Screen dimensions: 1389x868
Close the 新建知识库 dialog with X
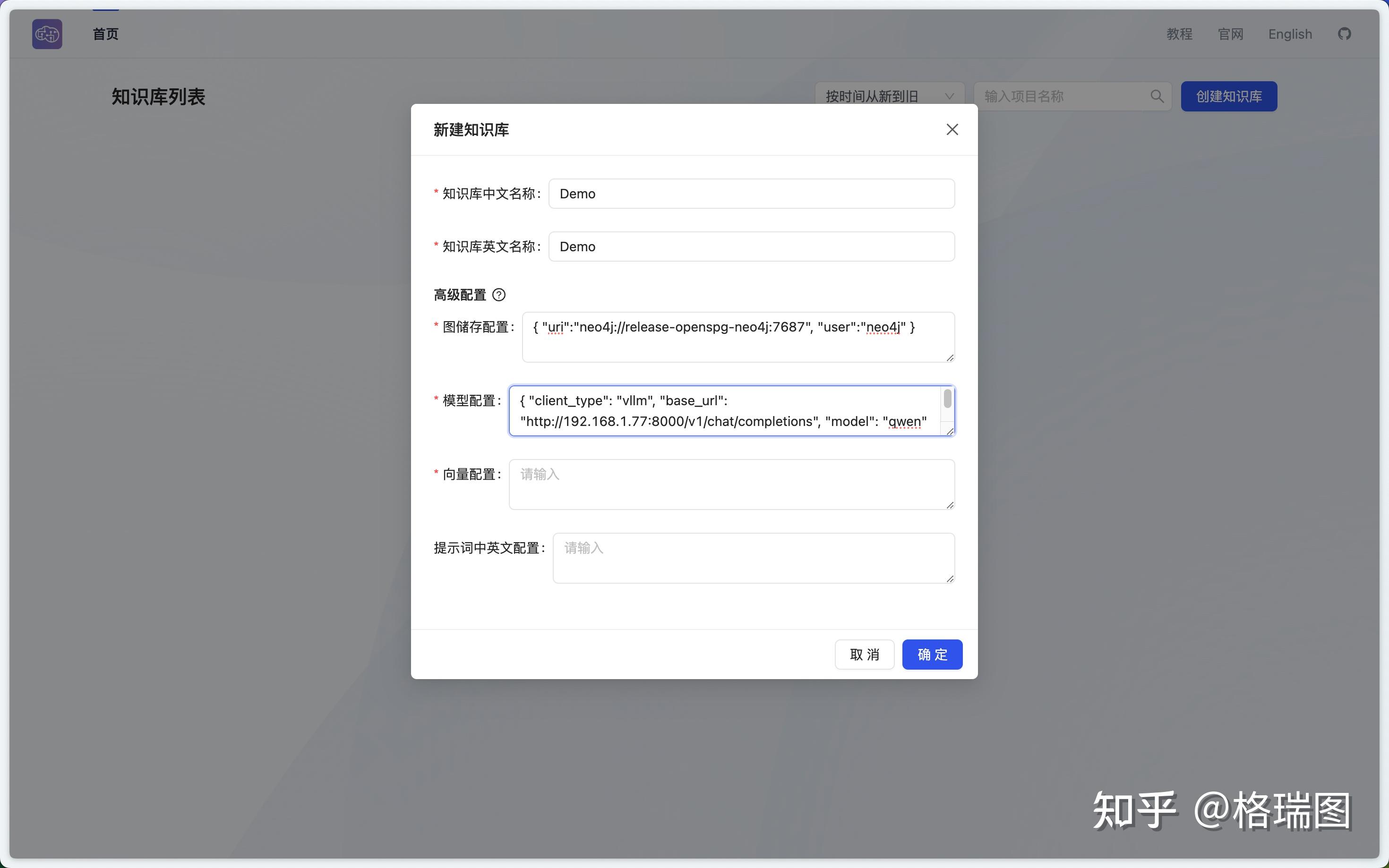click(952, 130)
